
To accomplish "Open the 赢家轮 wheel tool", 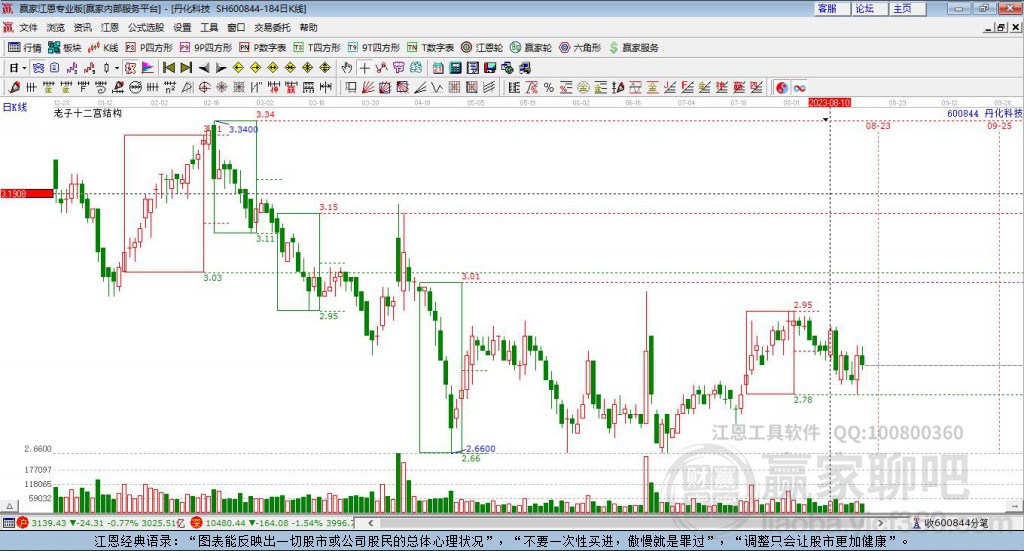I will pos(531,48).
